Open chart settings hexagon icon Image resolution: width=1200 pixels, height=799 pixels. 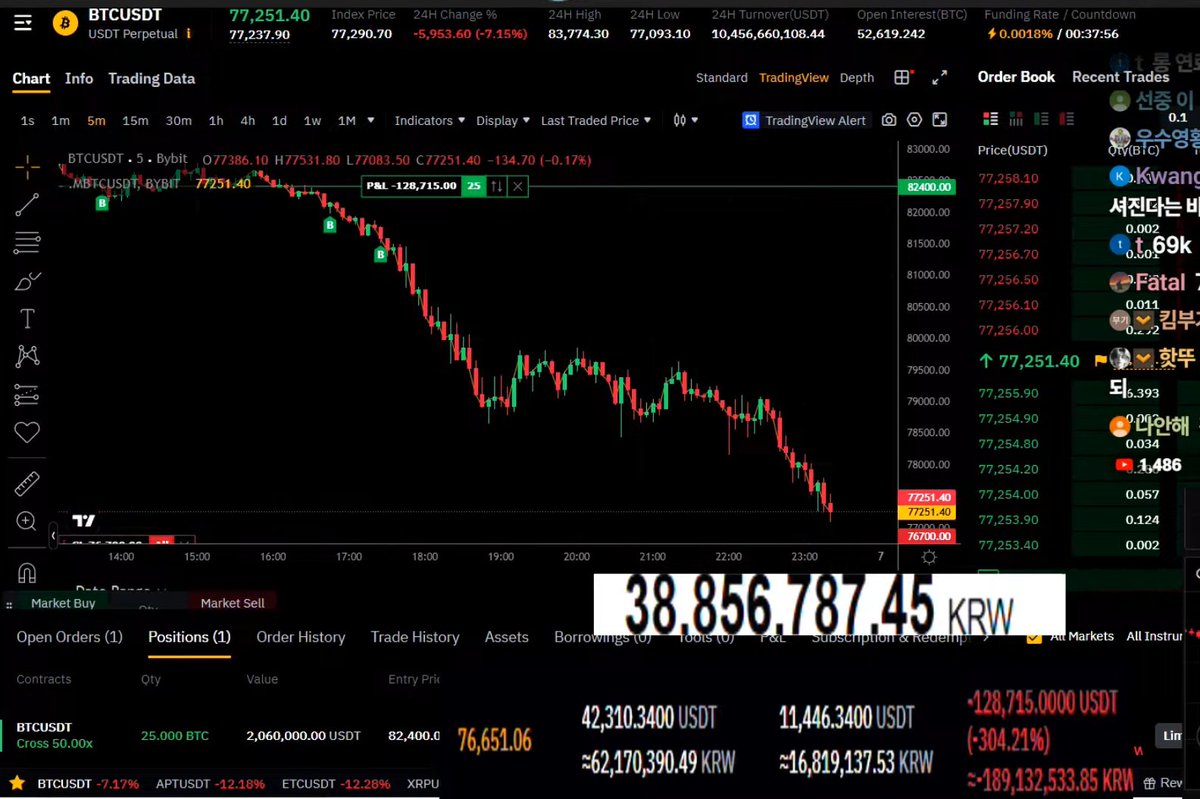coord(914,120)
